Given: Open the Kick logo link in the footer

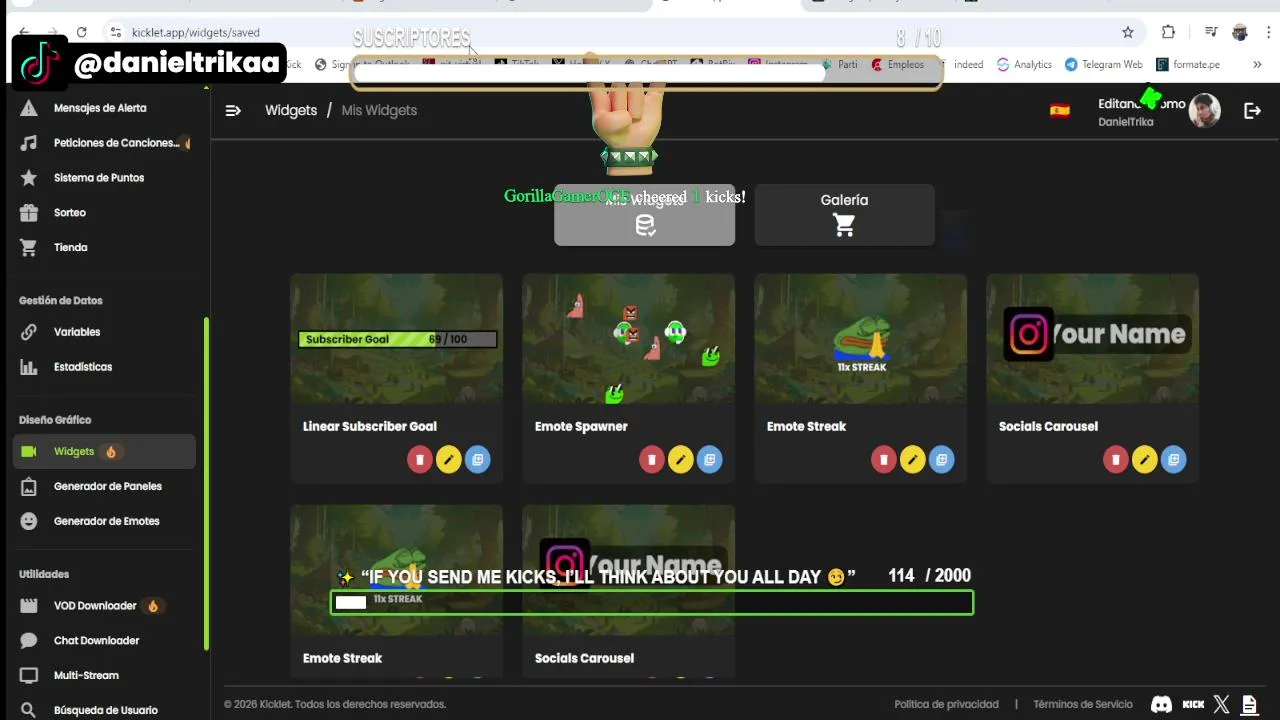Looking at the screenshot, I should 1193,704.
